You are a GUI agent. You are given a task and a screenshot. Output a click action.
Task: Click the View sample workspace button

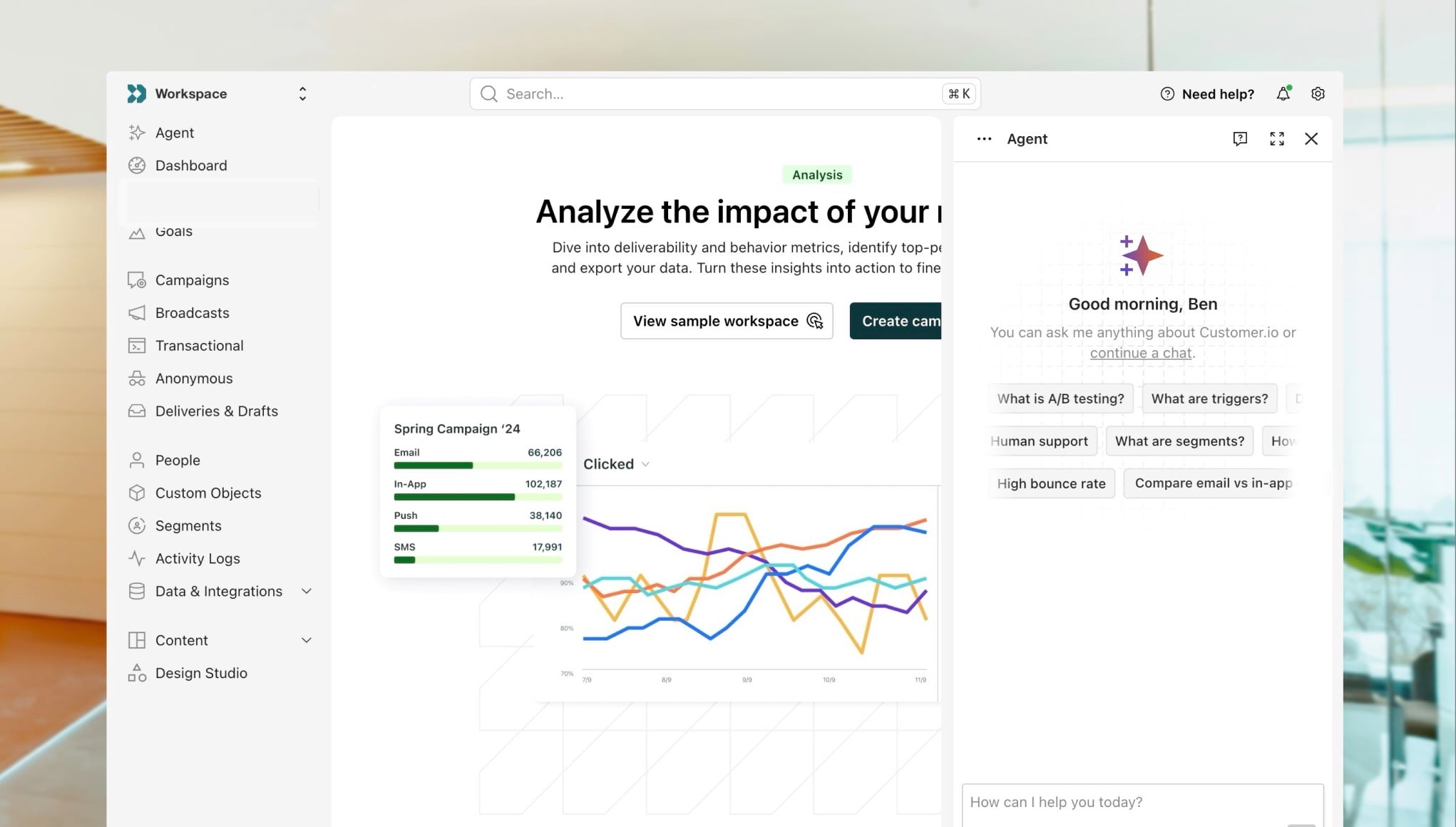[x=726, y=321]
